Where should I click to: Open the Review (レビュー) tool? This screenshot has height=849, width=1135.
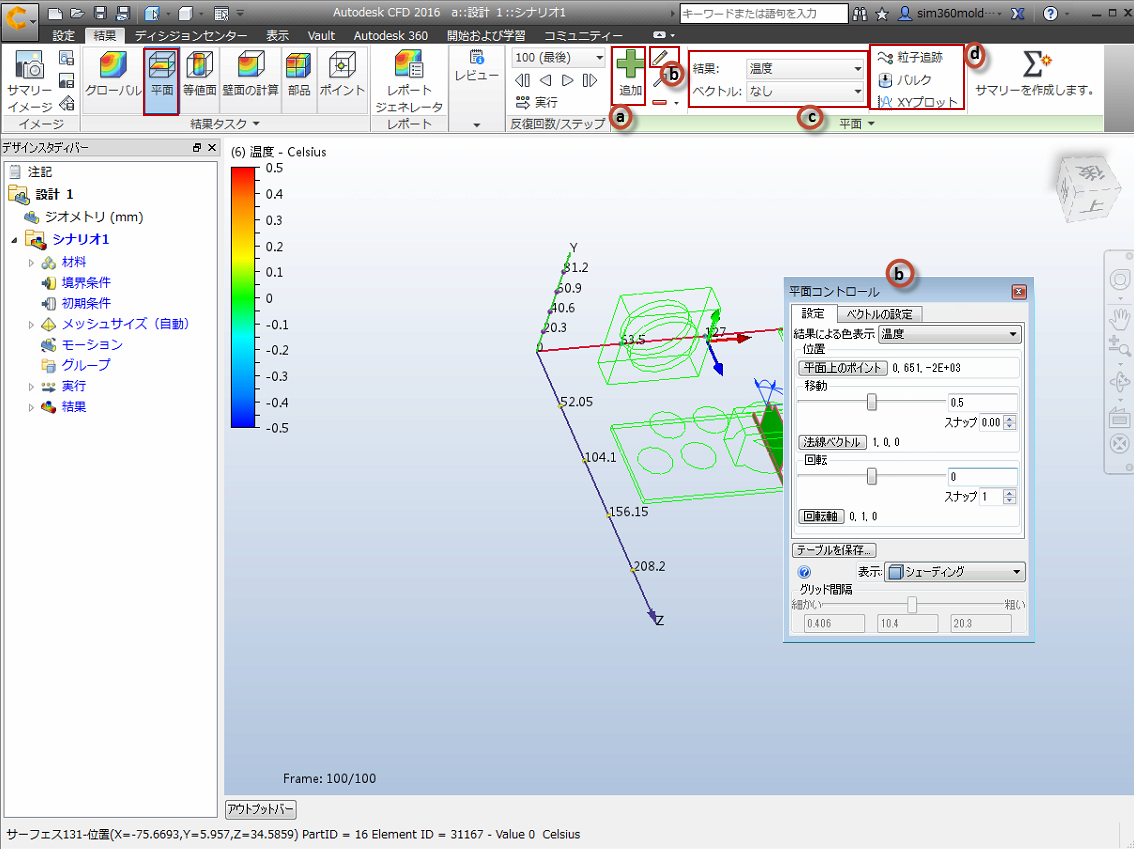point(476,67)
